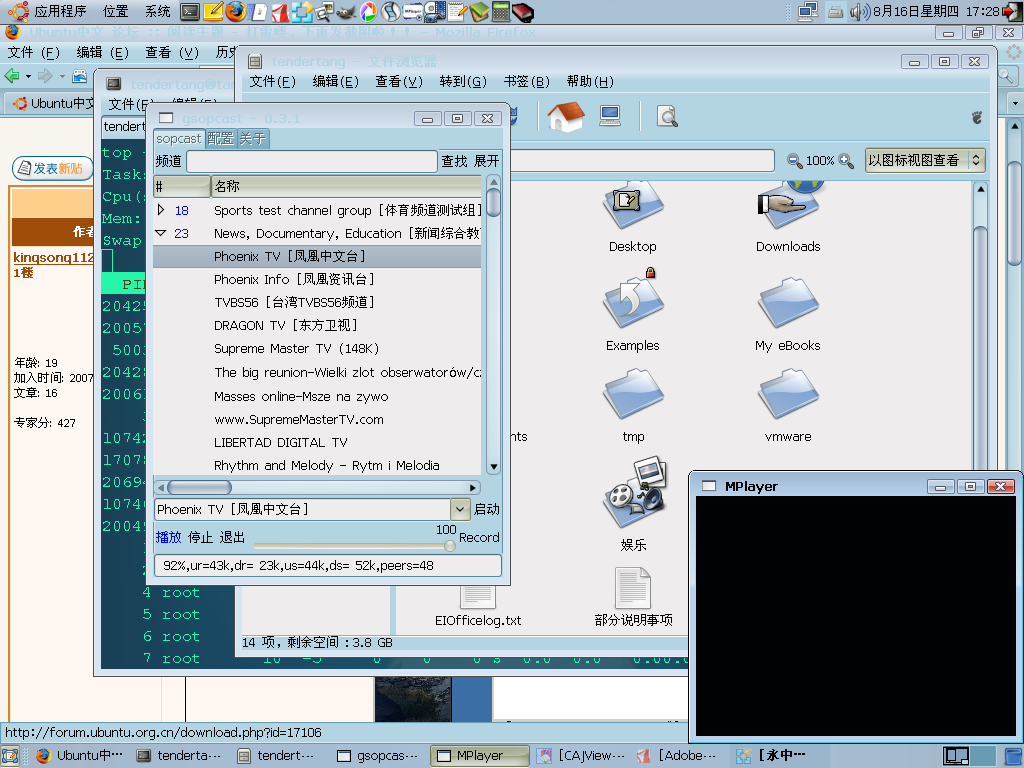This screenshot has height=768, width=1024.
Task: Open the green books launcher icon
Action: [479, 12]
